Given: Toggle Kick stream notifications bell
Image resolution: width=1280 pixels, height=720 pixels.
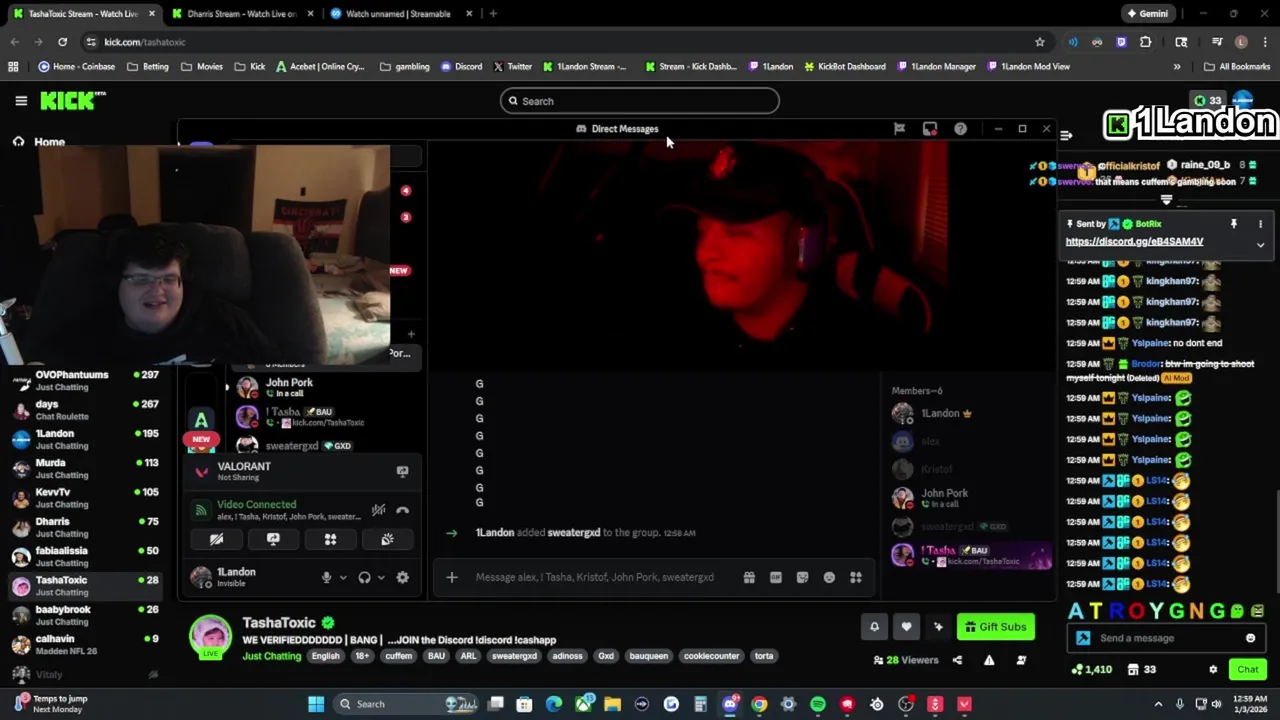Looking at the screenshot, I should (x=874, y=627).
